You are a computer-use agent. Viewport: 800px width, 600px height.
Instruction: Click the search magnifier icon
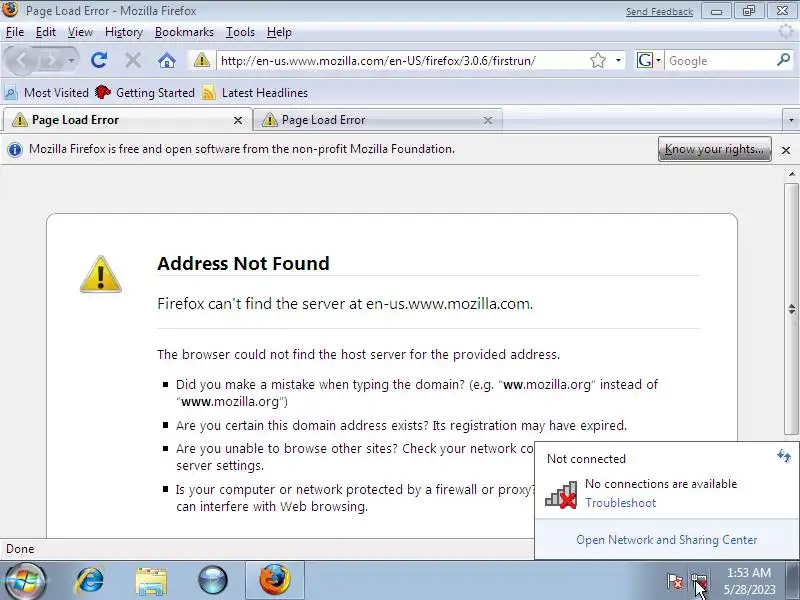(x=783, y=60)
